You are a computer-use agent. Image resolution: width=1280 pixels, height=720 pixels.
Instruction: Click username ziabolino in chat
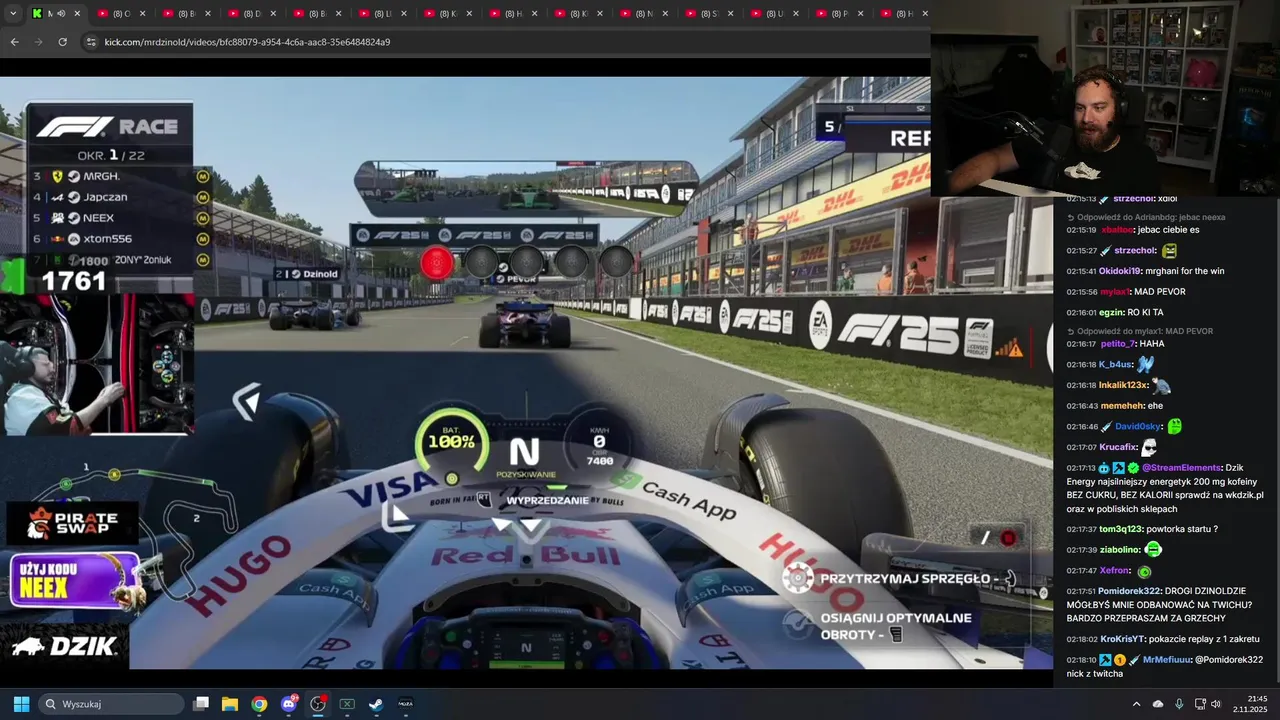(x=1120, y=550)
